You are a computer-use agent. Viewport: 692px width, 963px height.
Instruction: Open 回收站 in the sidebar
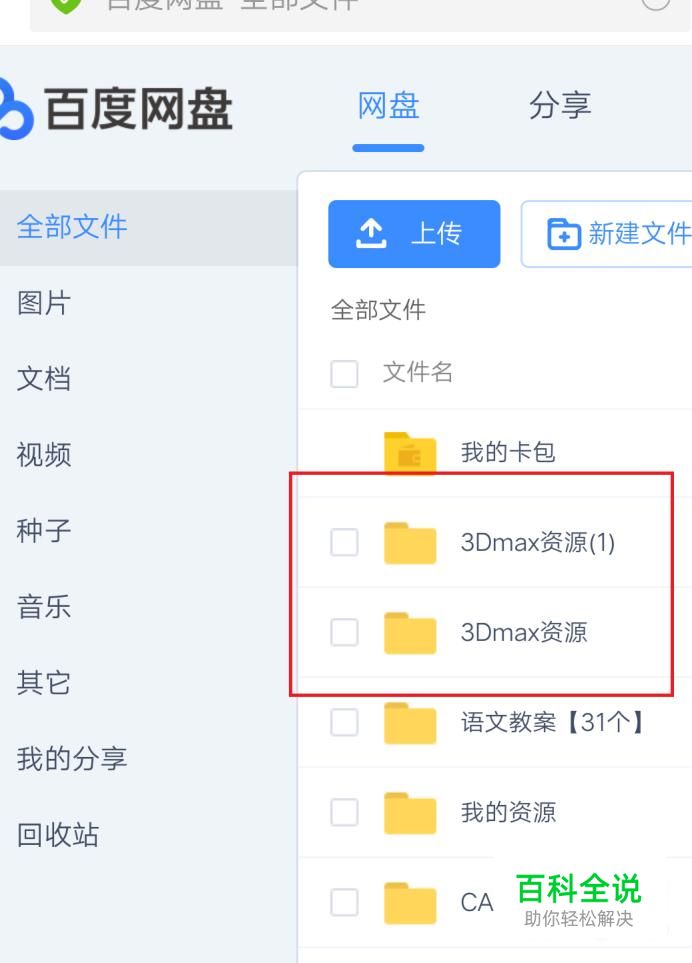coord(58,835)
